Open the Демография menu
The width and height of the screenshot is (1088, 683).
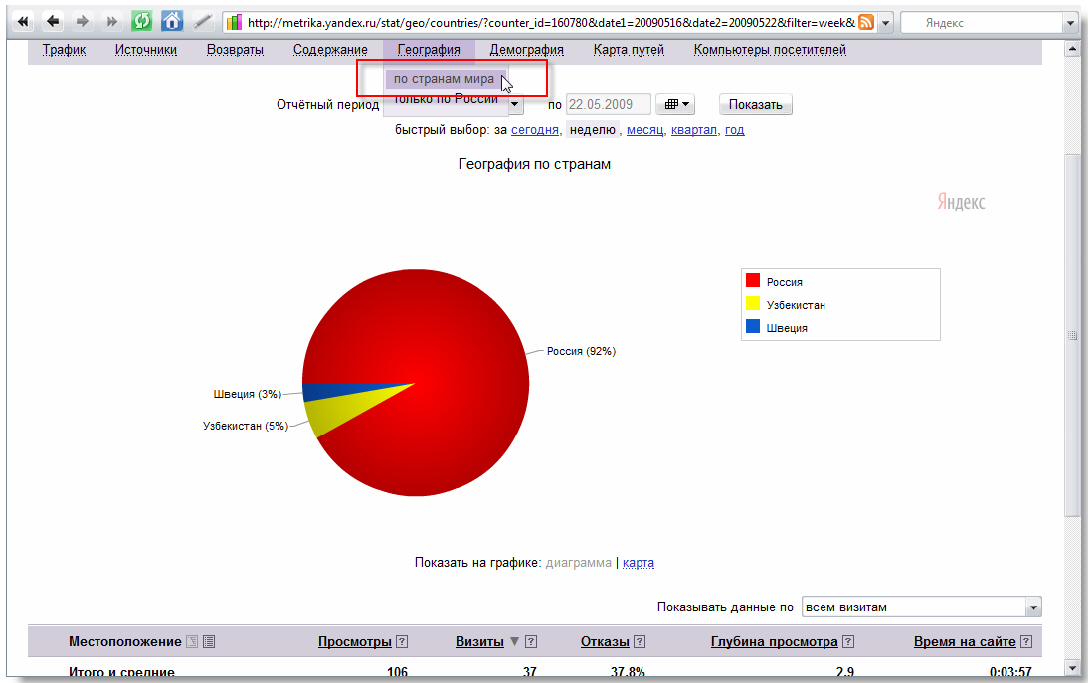527,50
